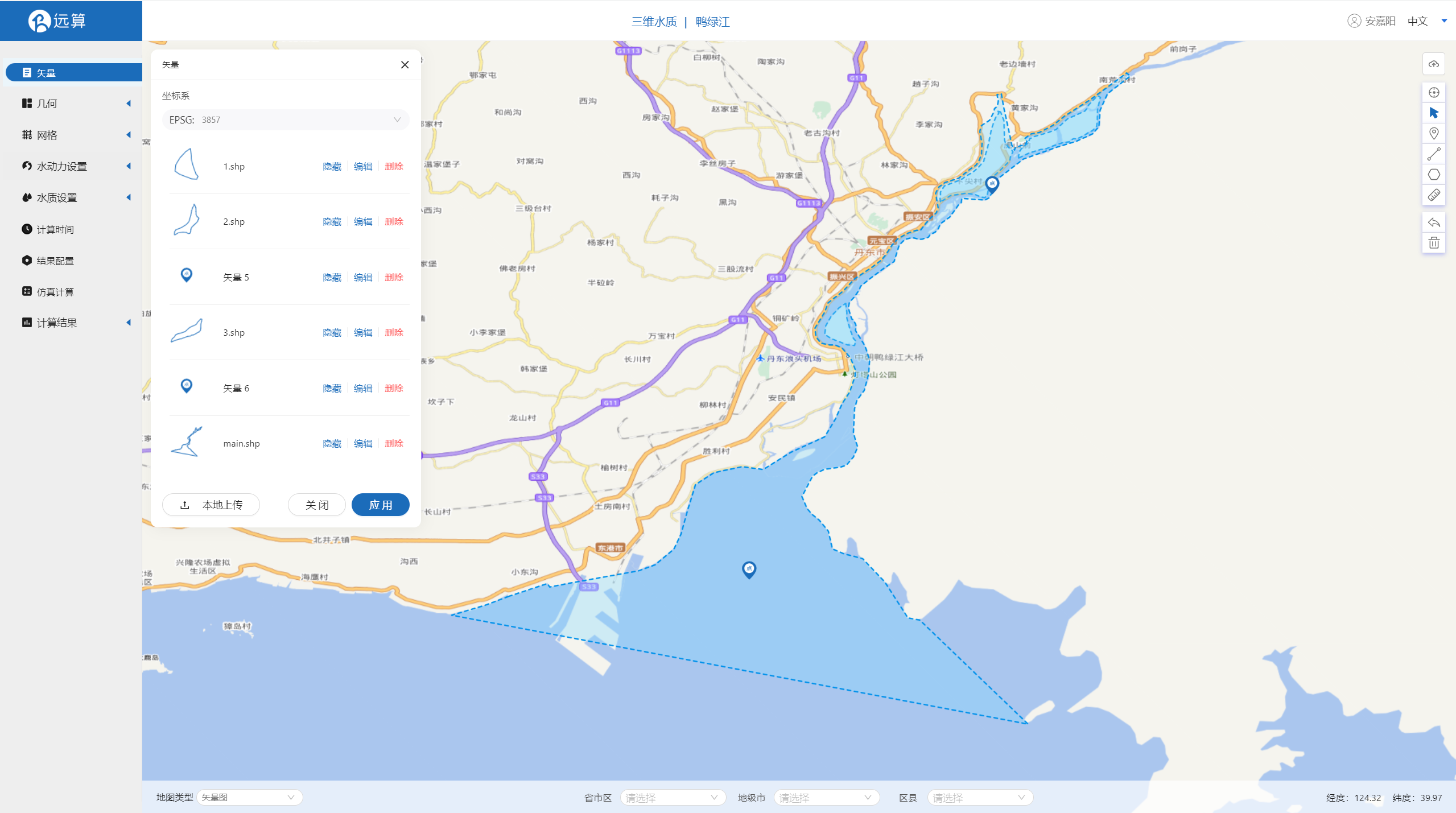Click the undo arrow tool
This screenshot has width=1456, height=813.
[1433, 222]
